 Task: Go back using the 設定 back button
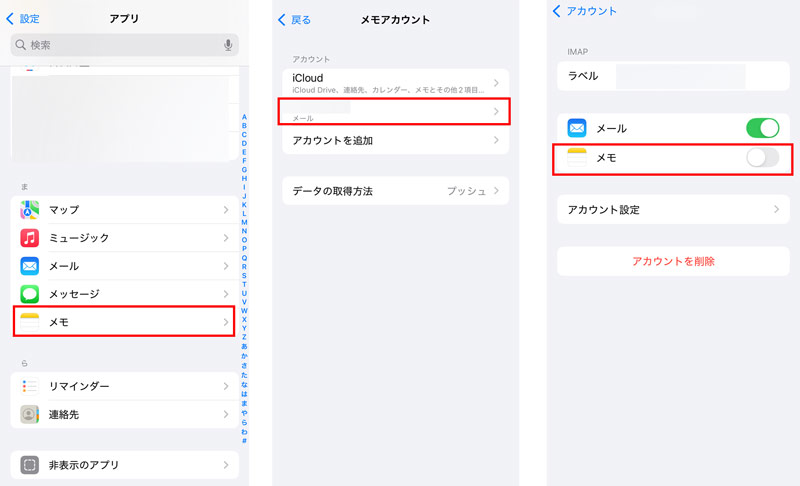point(24,18)
